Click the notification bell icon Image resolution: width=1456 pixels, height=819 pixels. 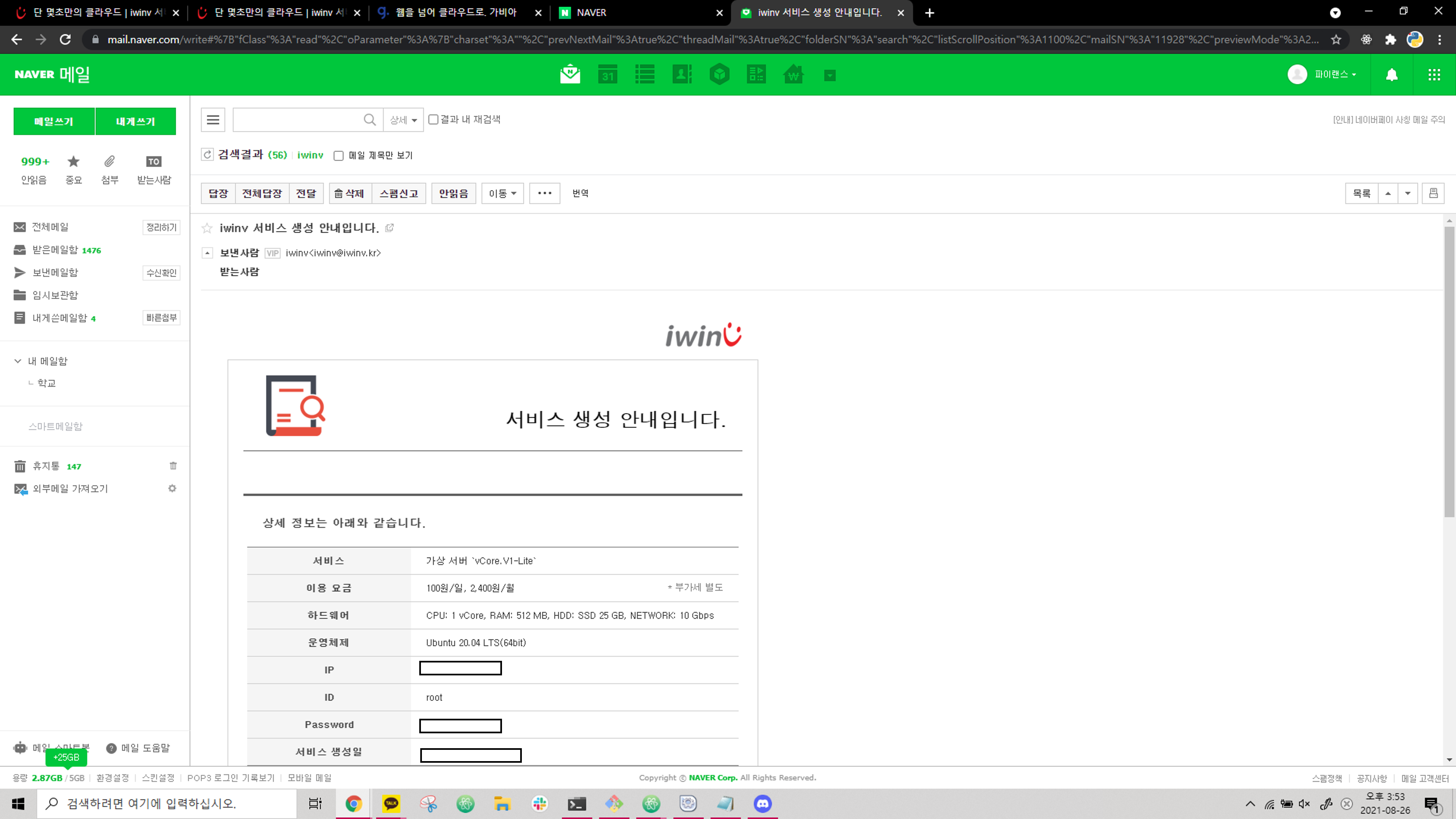1391,74
